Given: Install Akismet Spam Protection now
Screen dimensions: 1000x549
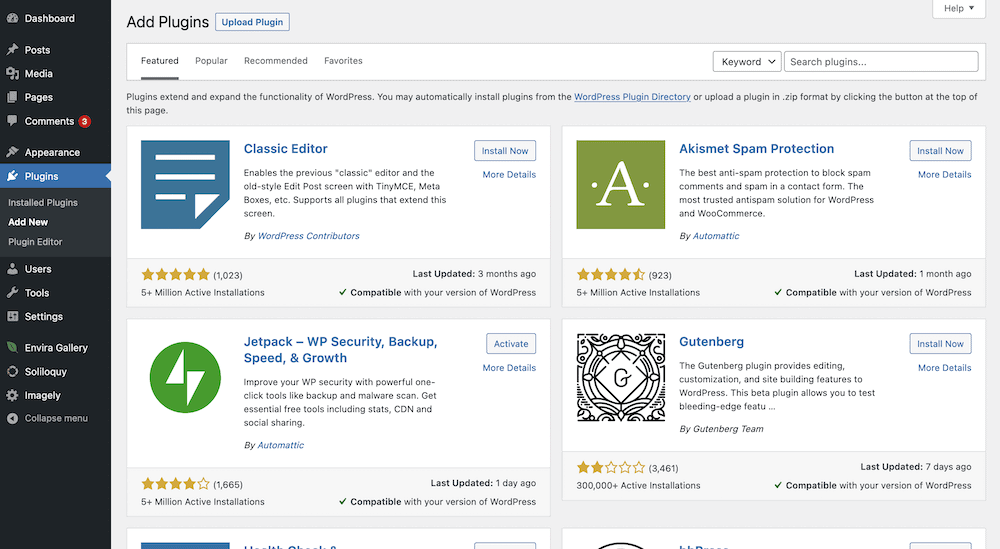Looking at the screenshot, I should [x=940, y=151].
